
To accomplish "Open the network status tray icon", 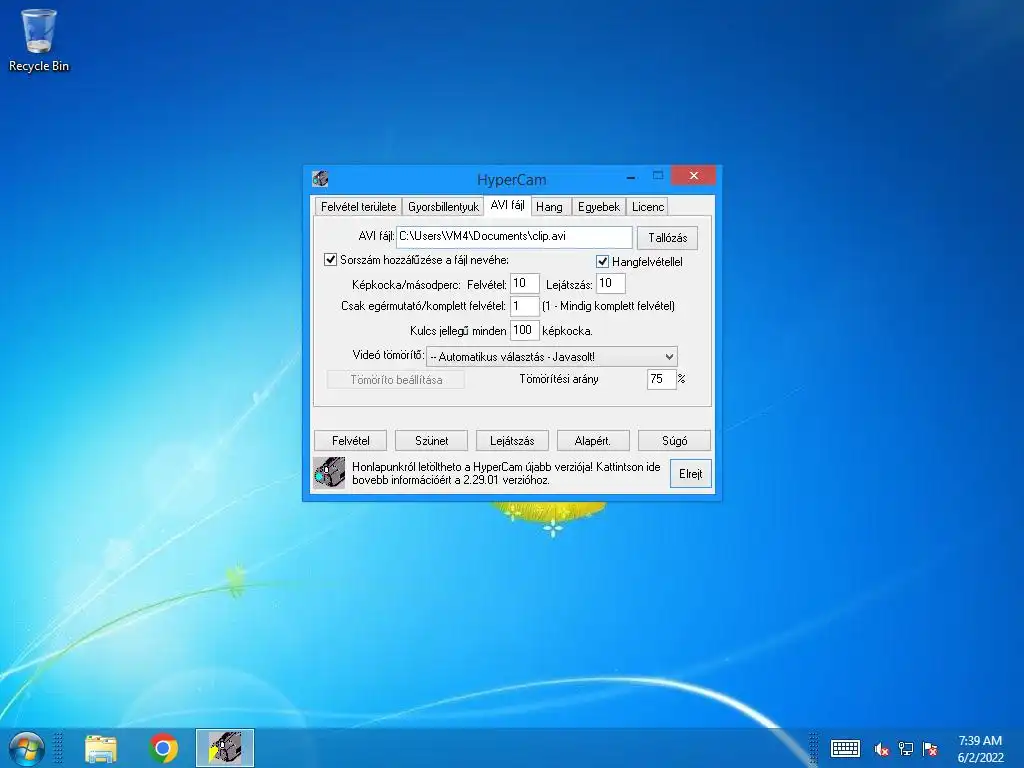I will click(x=906, y=748).
